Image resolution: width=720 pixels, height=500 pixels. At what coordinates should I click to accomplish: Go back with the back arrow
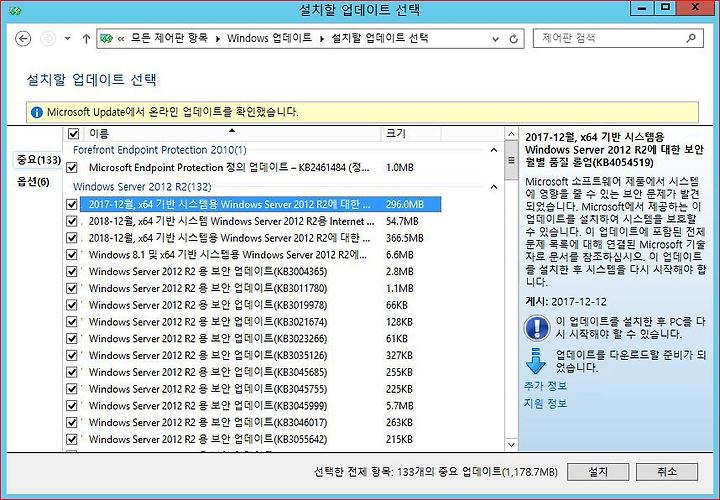[x=23, y=39]
